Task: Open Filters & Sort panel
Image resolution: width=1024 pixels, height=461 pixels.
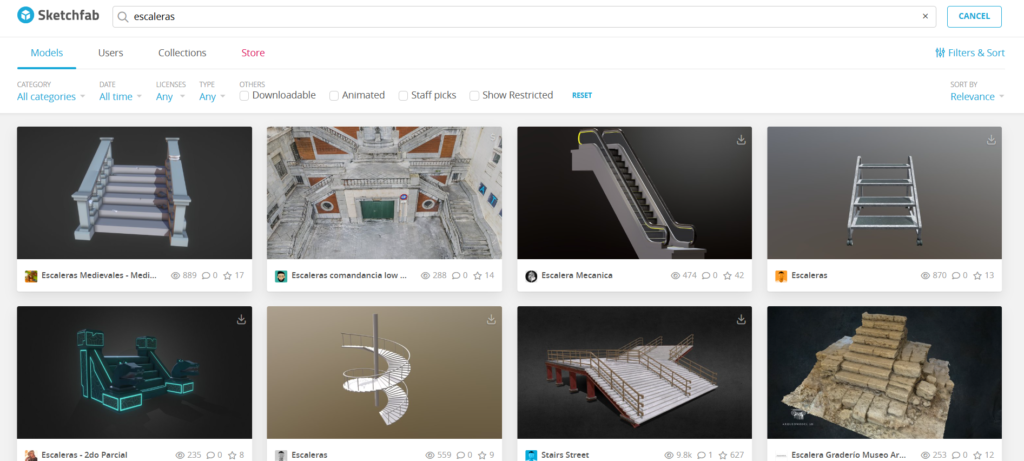Action: (970, 53)
